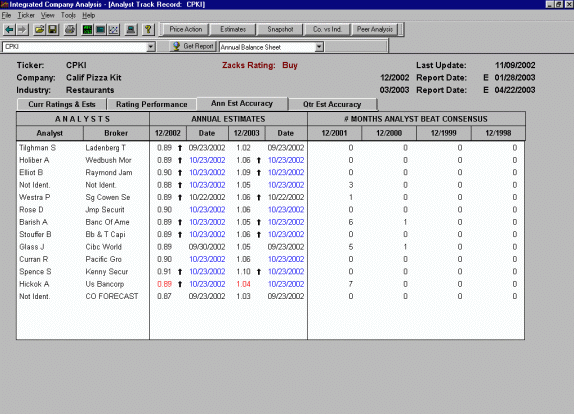Click the red 1.04 estimate value

(243, 284)
